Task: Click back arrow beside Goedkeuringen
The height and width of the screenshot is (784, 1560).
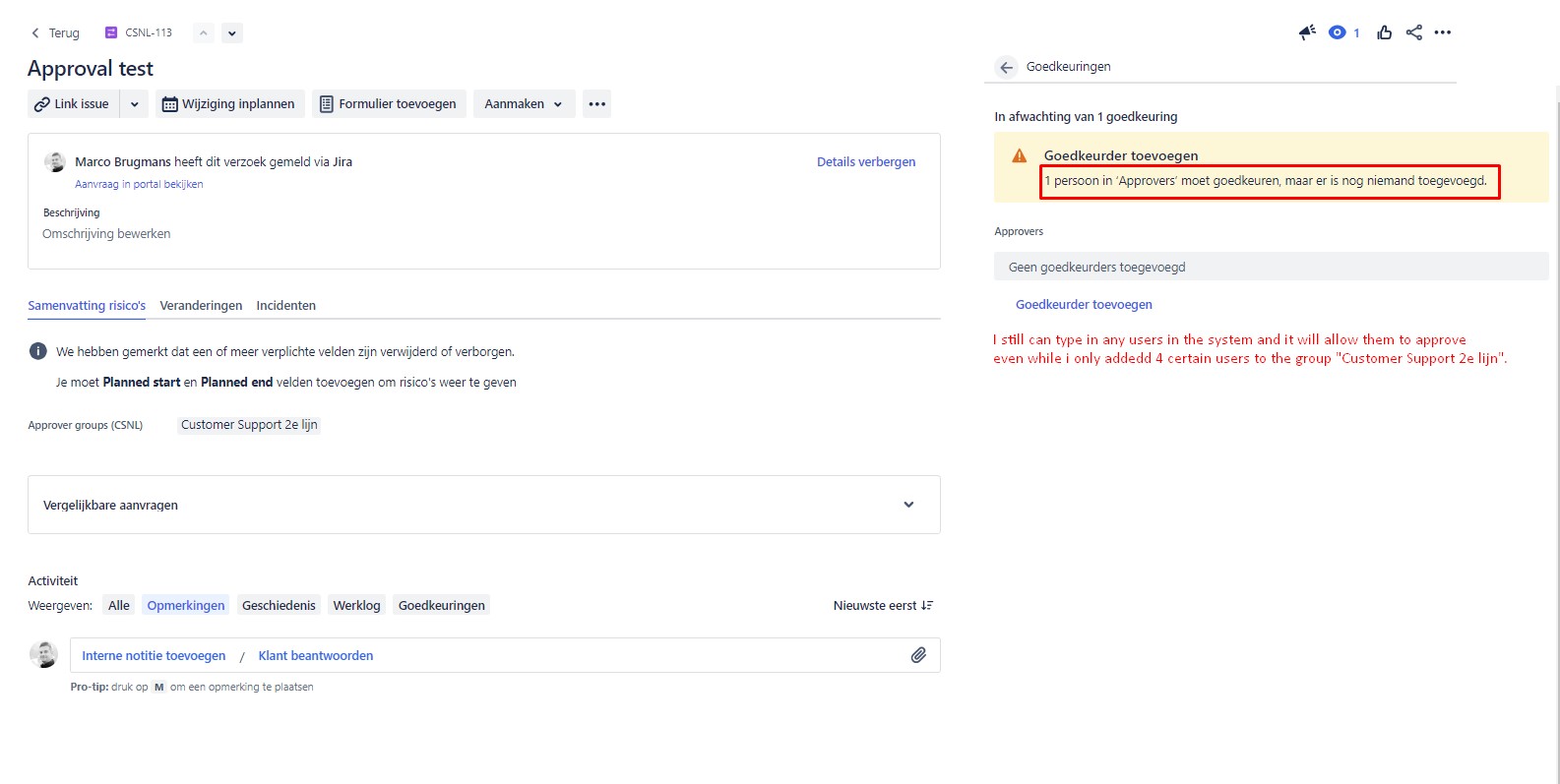Action: click(1006, 67)
